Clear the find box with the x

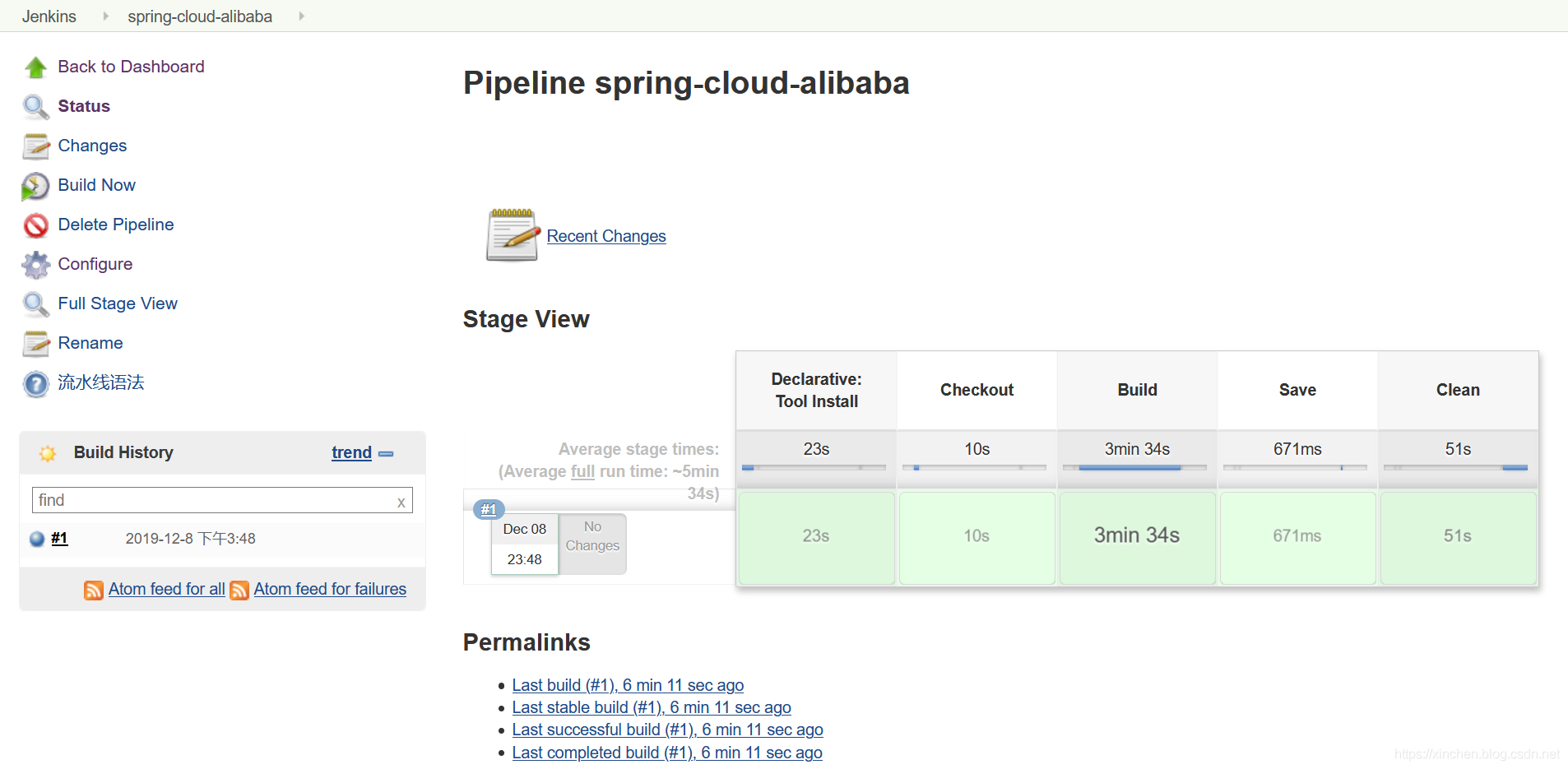point(401,502)
